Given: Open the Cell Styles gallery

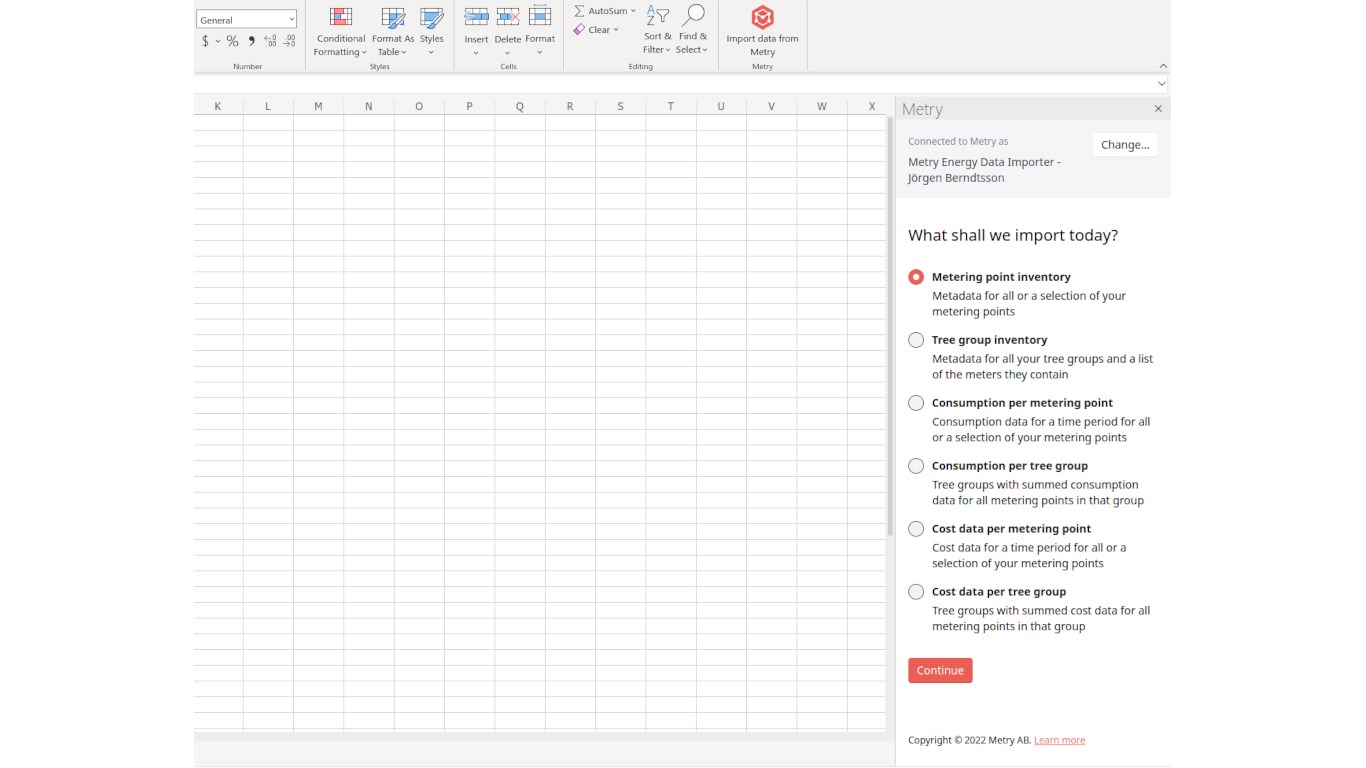Looking at the screenshot, I should [431, 31].
